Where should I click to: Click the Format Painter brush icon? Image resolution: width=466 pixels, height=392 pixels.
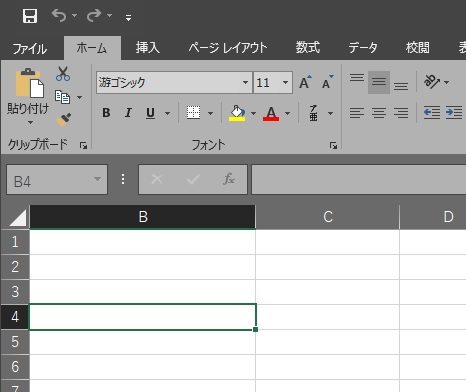point(63,119)
